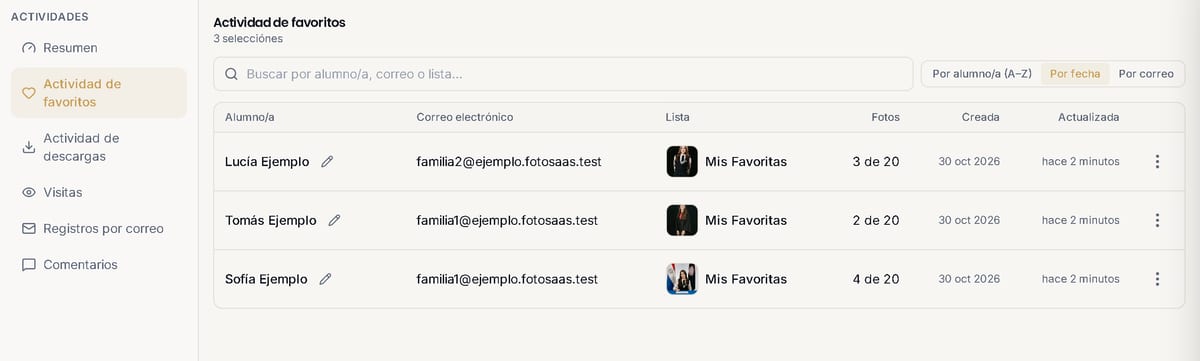Switch sorting to Por correo
The height and width of the screenshot is (361, 1200).
(1146, 74)
